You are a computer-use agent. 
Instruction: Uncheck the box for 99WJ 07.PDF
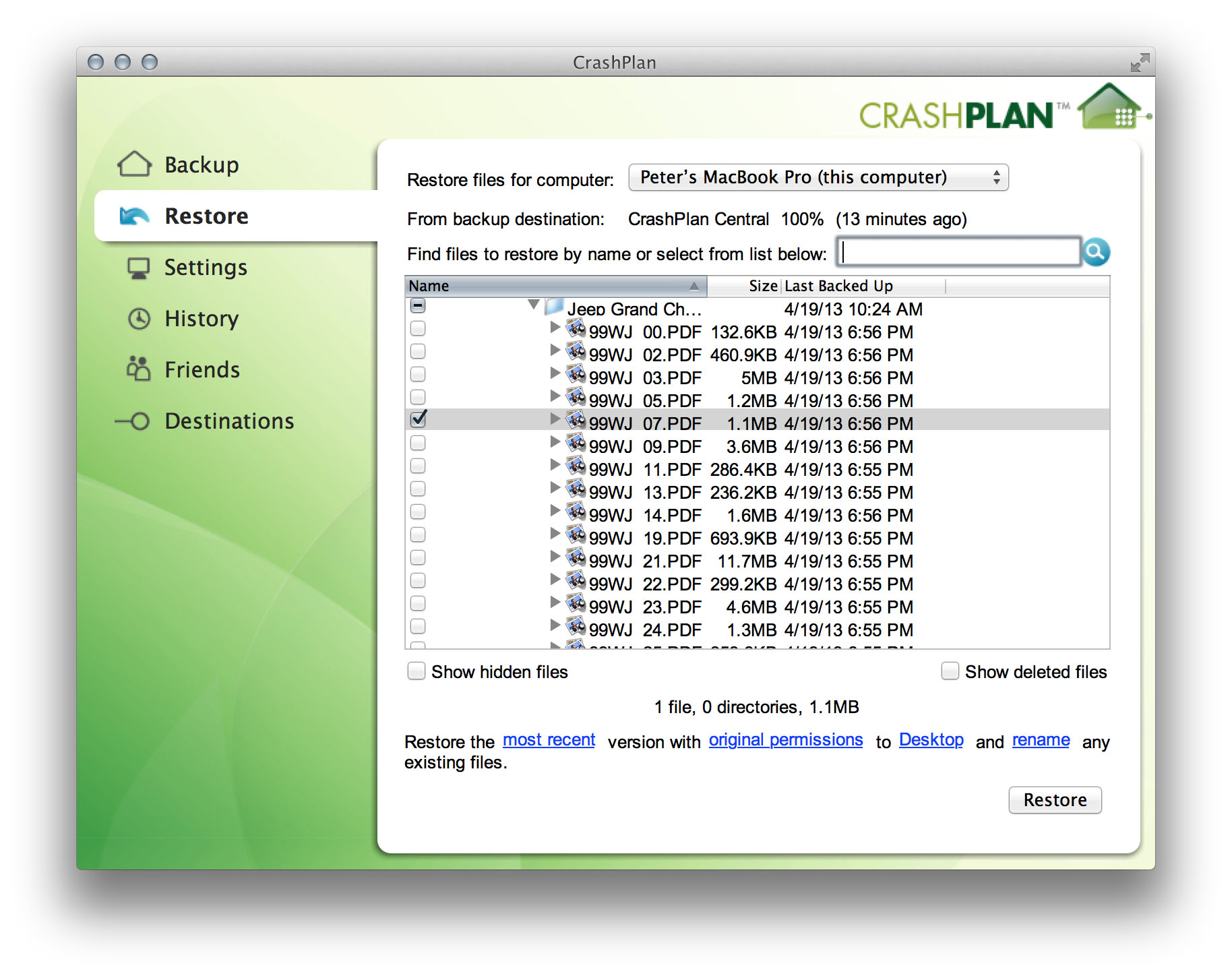point(418,419)
